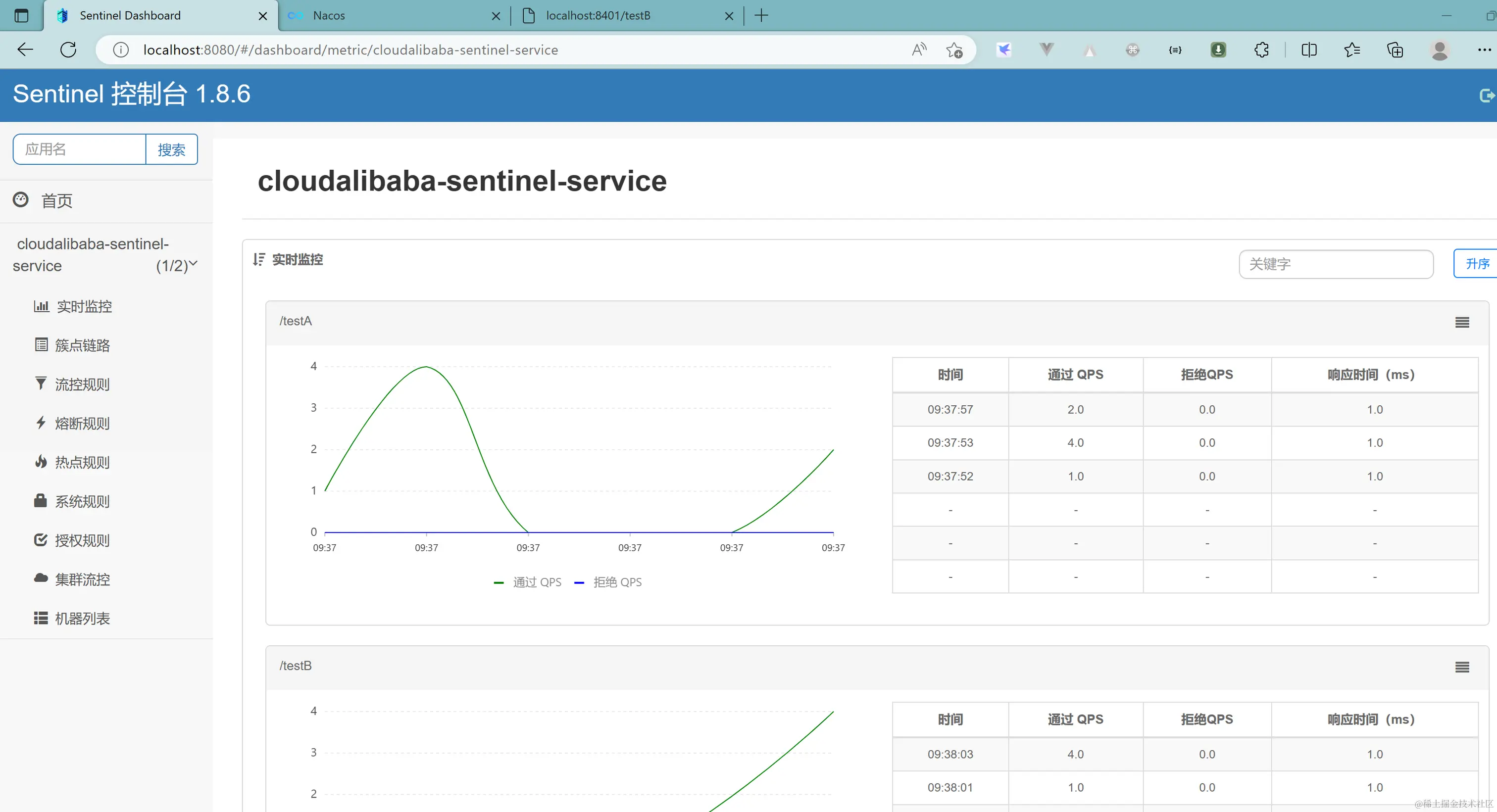The height and width of the screenshot is (812, 1497).
Task: Open 熔断规则 in the sidebar
Action: pyautogui.click(x=82, y=423)
